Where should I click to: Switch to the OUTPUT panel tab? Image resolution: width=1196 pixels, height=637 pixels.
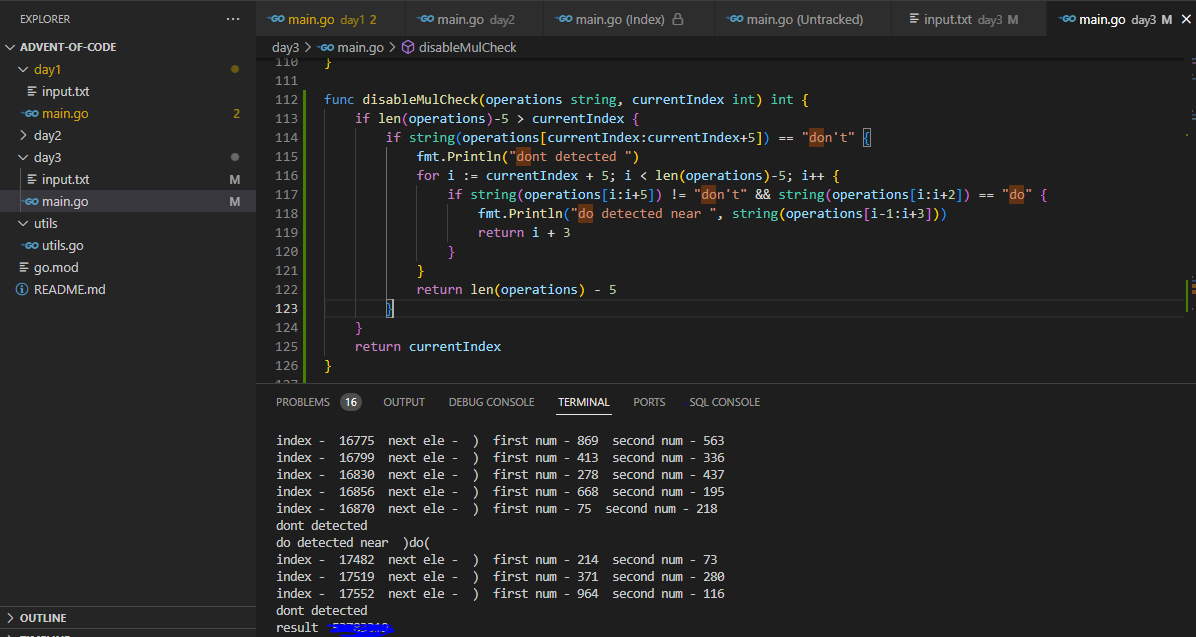[403, 402]
